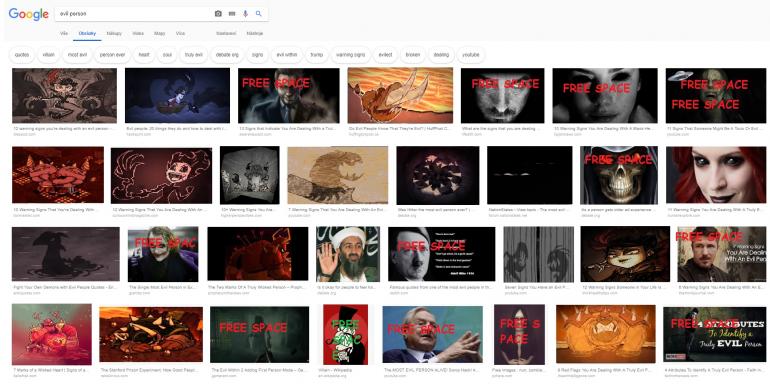Select the 'person ever' suggestion chip
Viewport: 770px width, 384px height.
(x=112, y=55)
